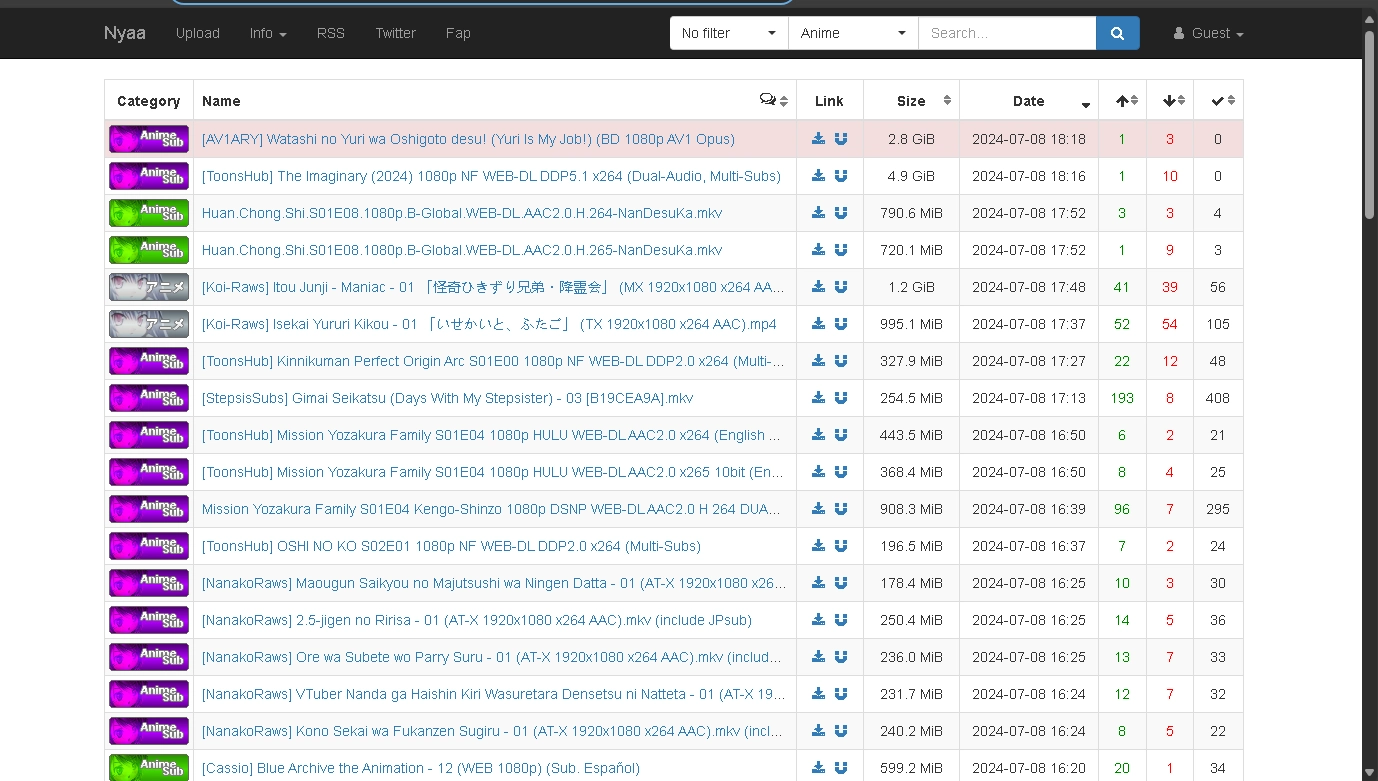Screen dimensions: 1378x781
Task: Open the RSS feed link
Action: coord(331,33)
